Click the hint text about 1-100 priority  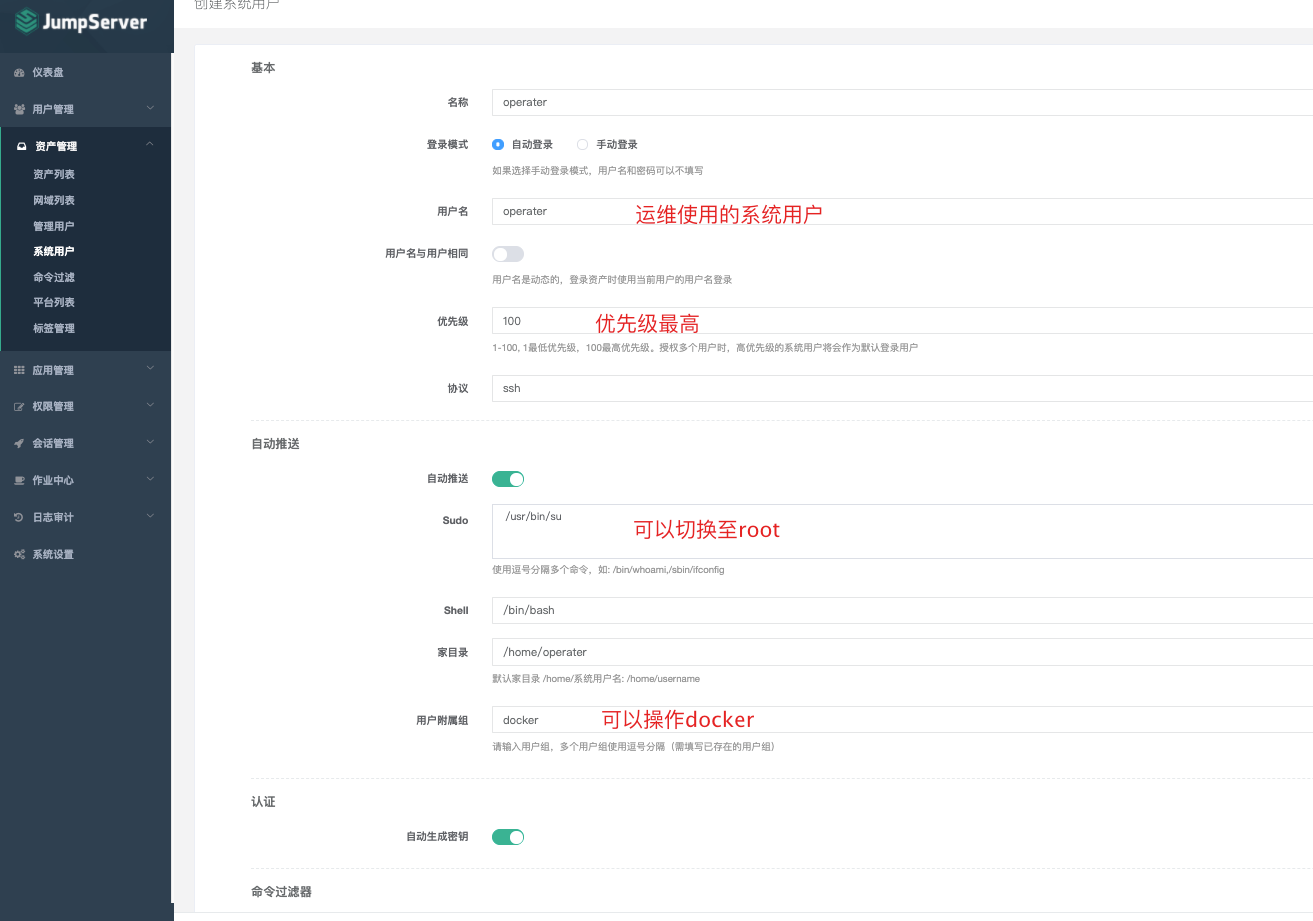pyautogui.click(x=705, y=347)
